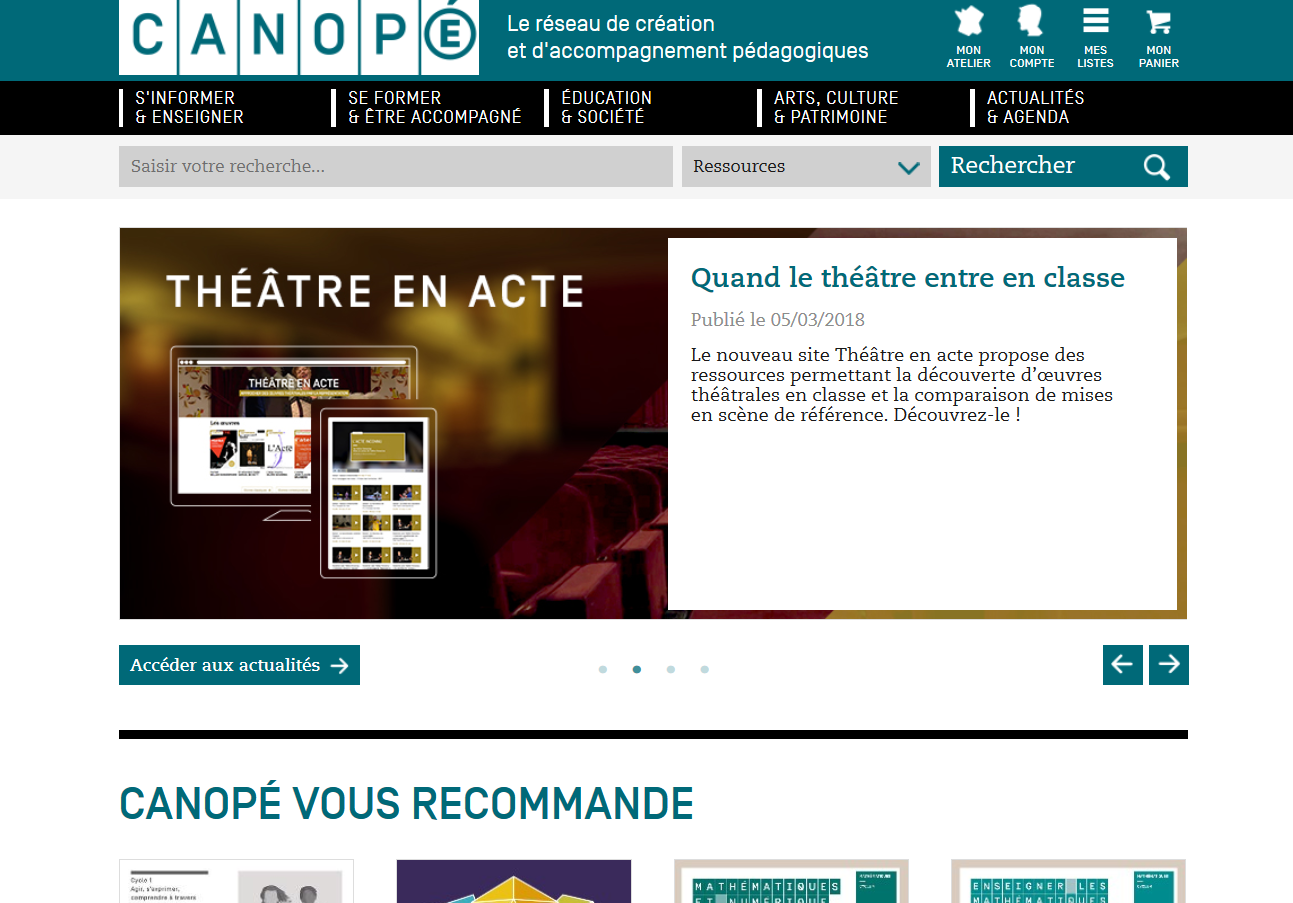The height and width of the screenshot is (903, 1293).
Task: Expand the Ressources dropdown
Action: [x=806, y=166]
